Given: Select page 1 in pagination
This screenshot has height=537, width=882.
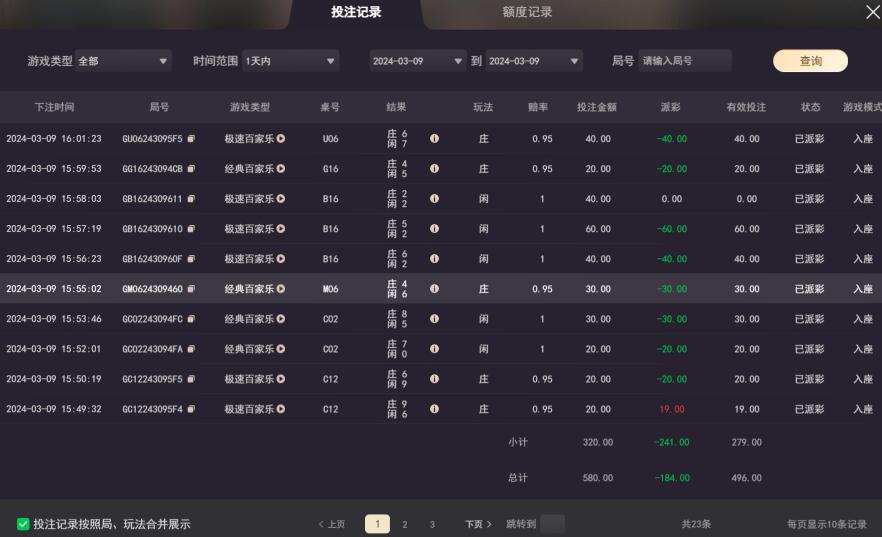Looking at the screenshot, I should click(377, 524).
